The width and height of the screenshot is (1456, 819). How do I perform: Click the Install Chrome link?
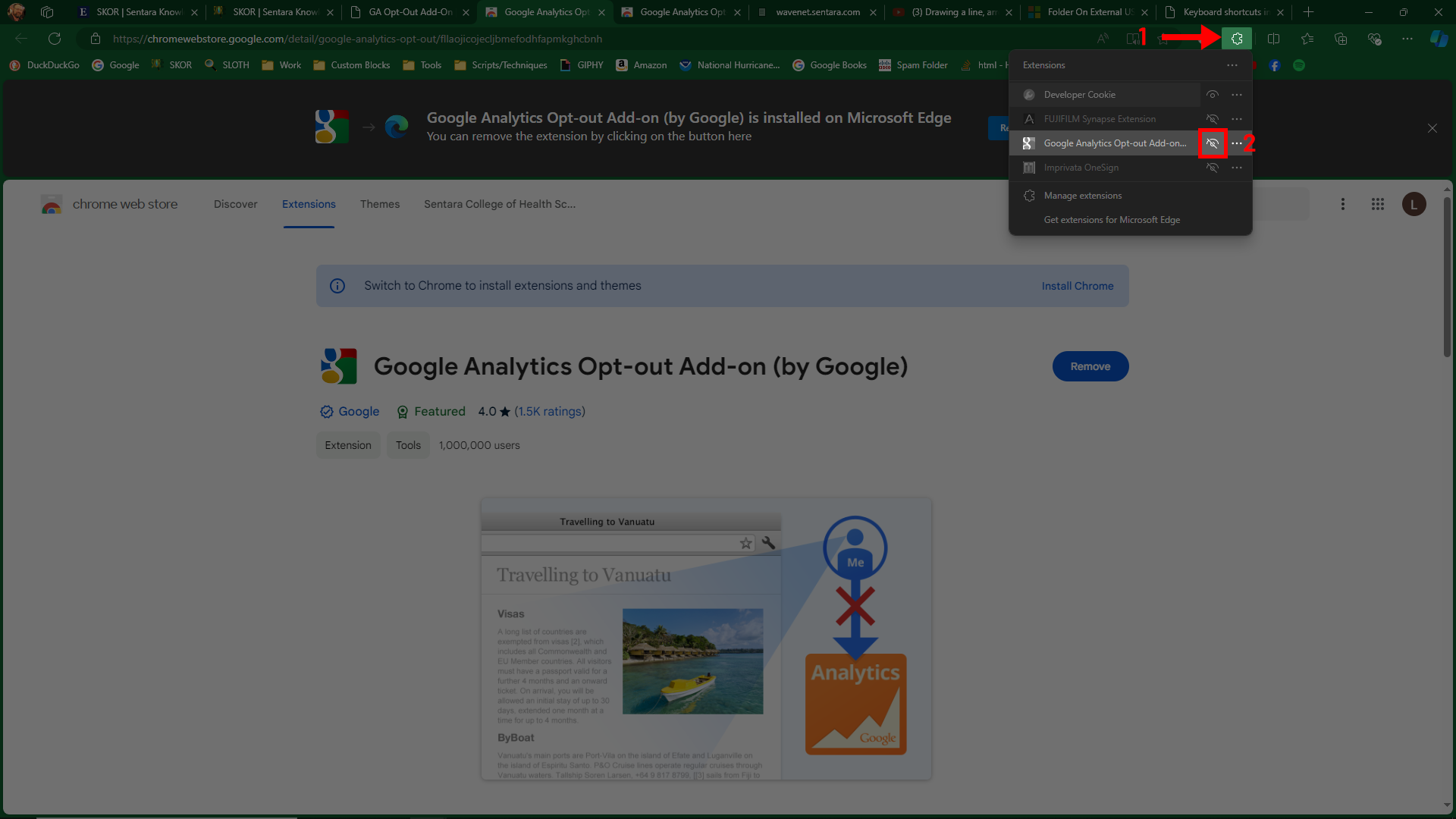(1078, 286)
